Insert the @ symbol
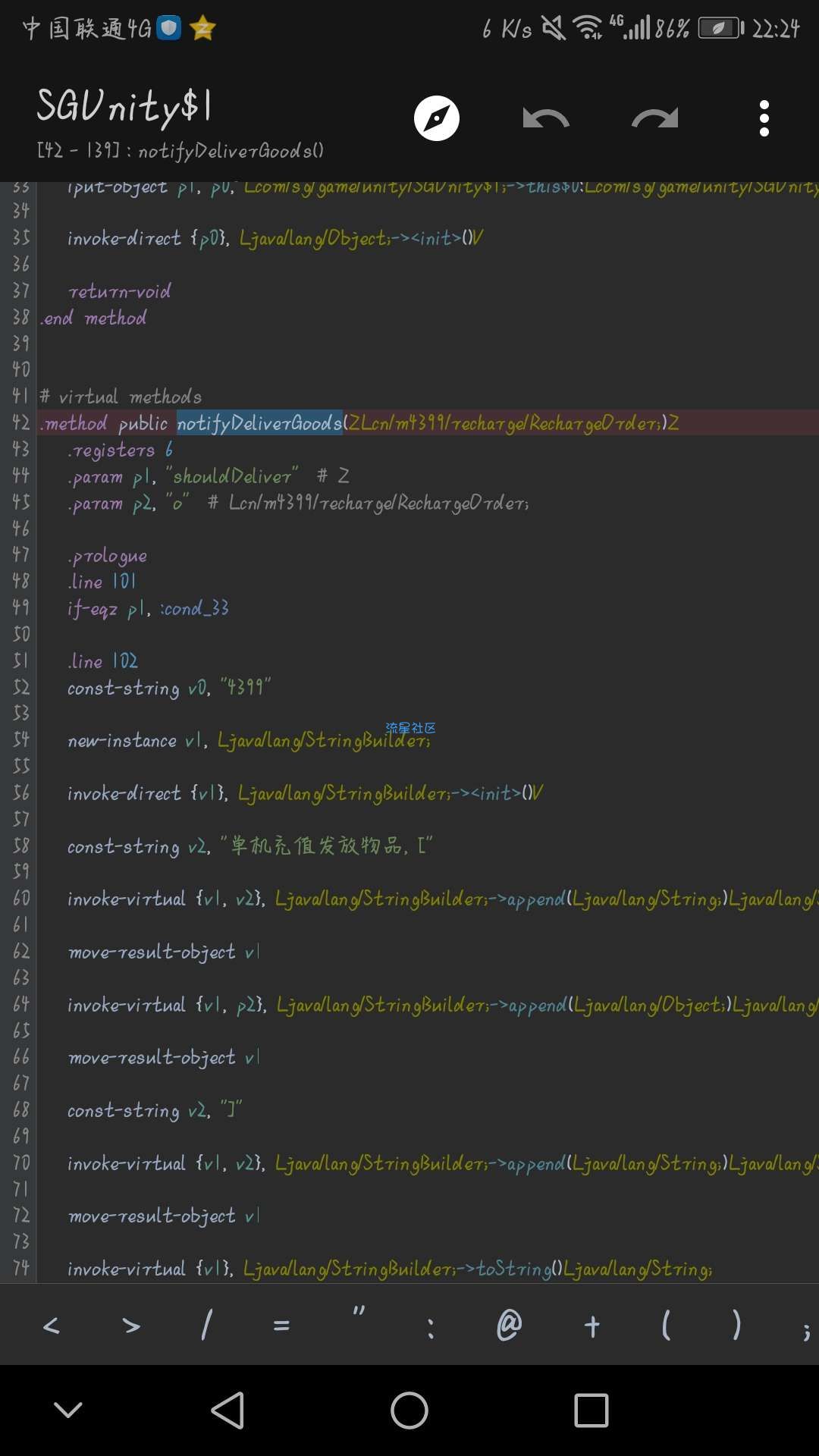Screen dimensions: 819x1456 point(509,1326)
